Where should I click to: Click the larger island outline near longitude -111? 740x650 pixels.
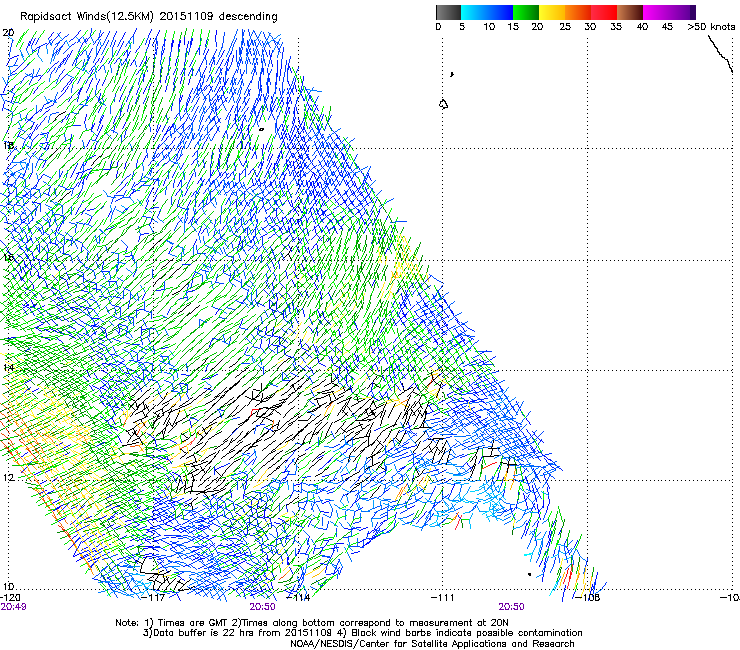[443, 104]
